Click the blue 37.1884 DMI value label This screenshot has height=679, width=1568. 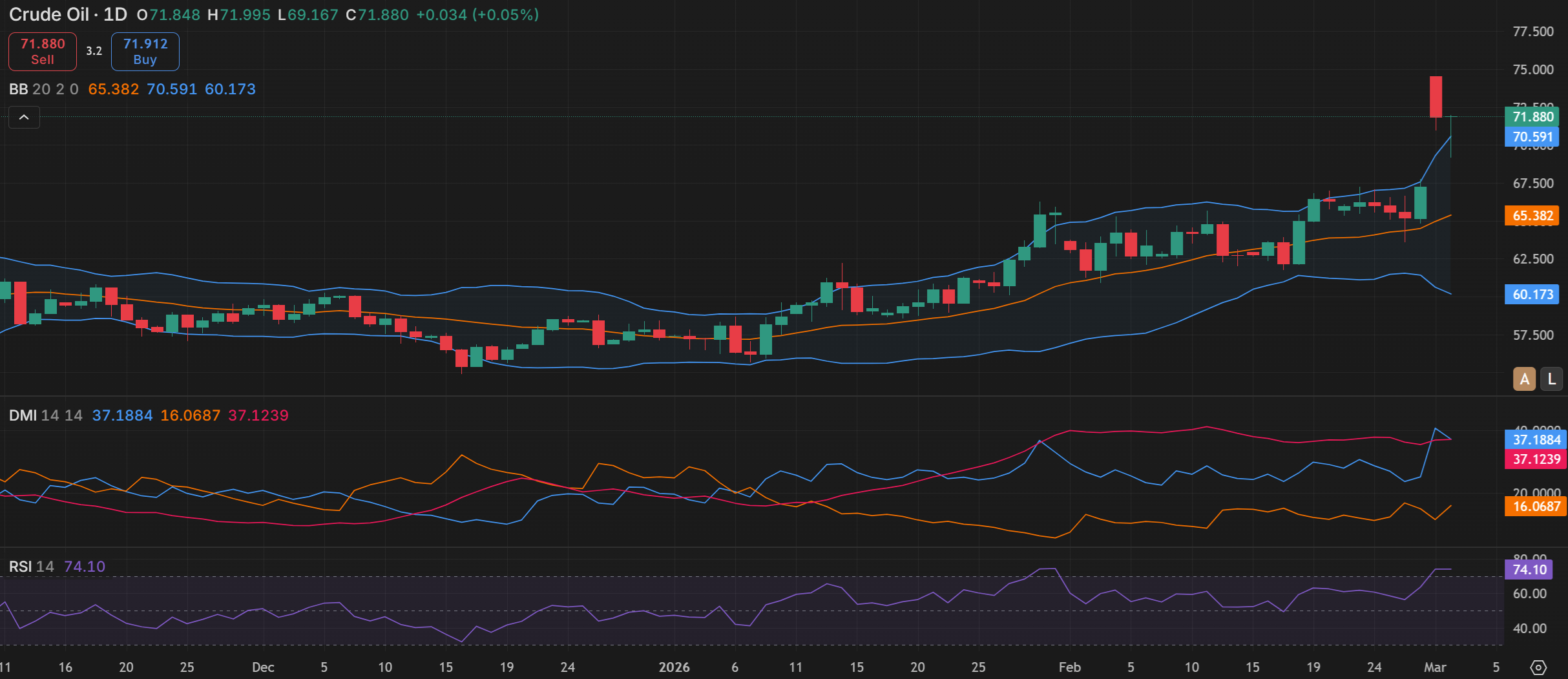1536,440
